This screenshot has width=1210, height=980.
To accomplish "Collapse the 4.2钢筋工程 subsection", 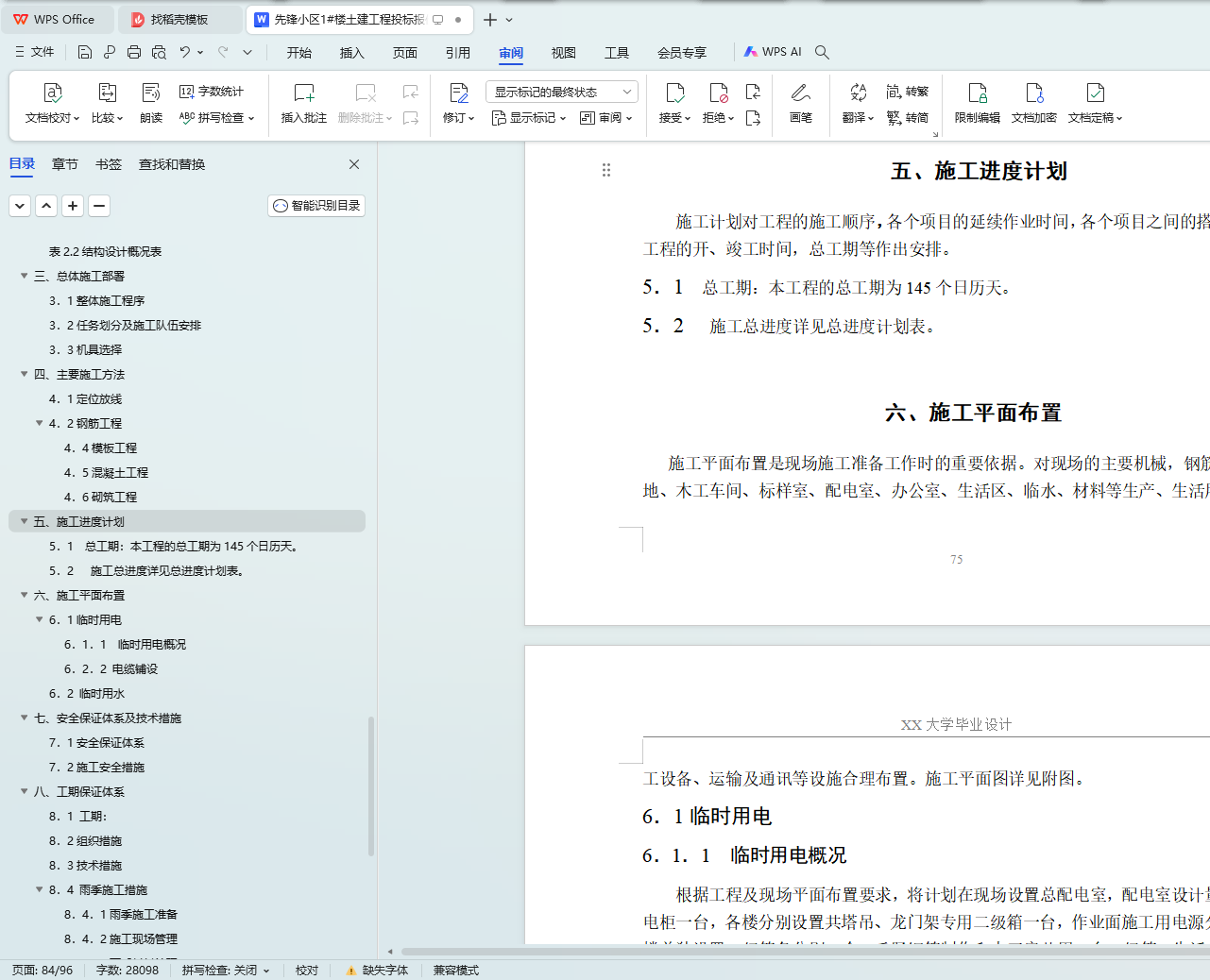I will tap(40, 423).
